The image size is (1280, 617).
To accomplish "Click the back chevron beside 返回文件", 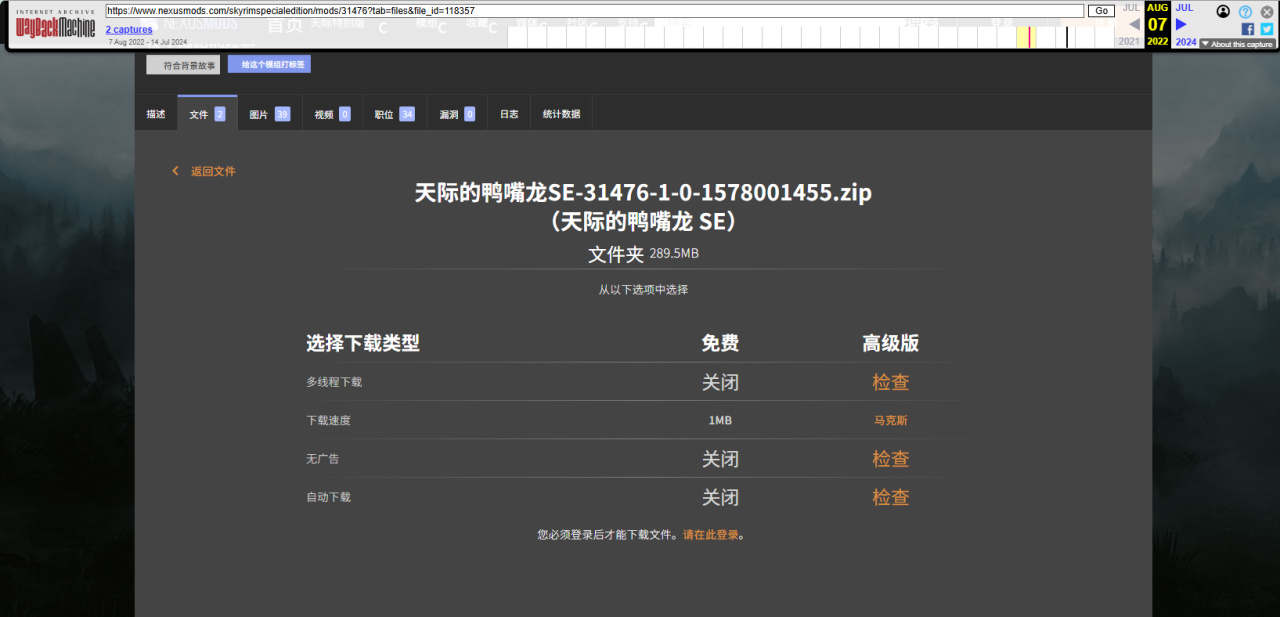I will [176, 171].
